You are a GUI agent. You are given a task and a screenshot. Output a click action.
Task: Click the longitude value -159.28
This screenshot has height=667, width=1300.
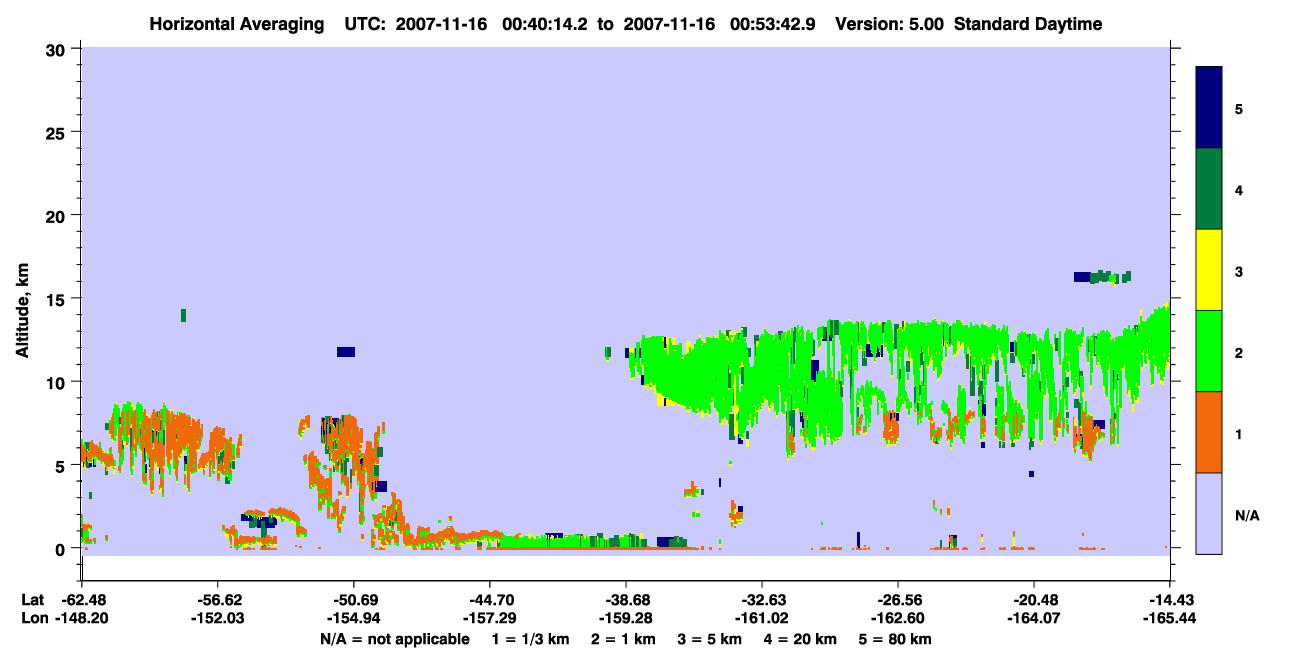(625, 618)
